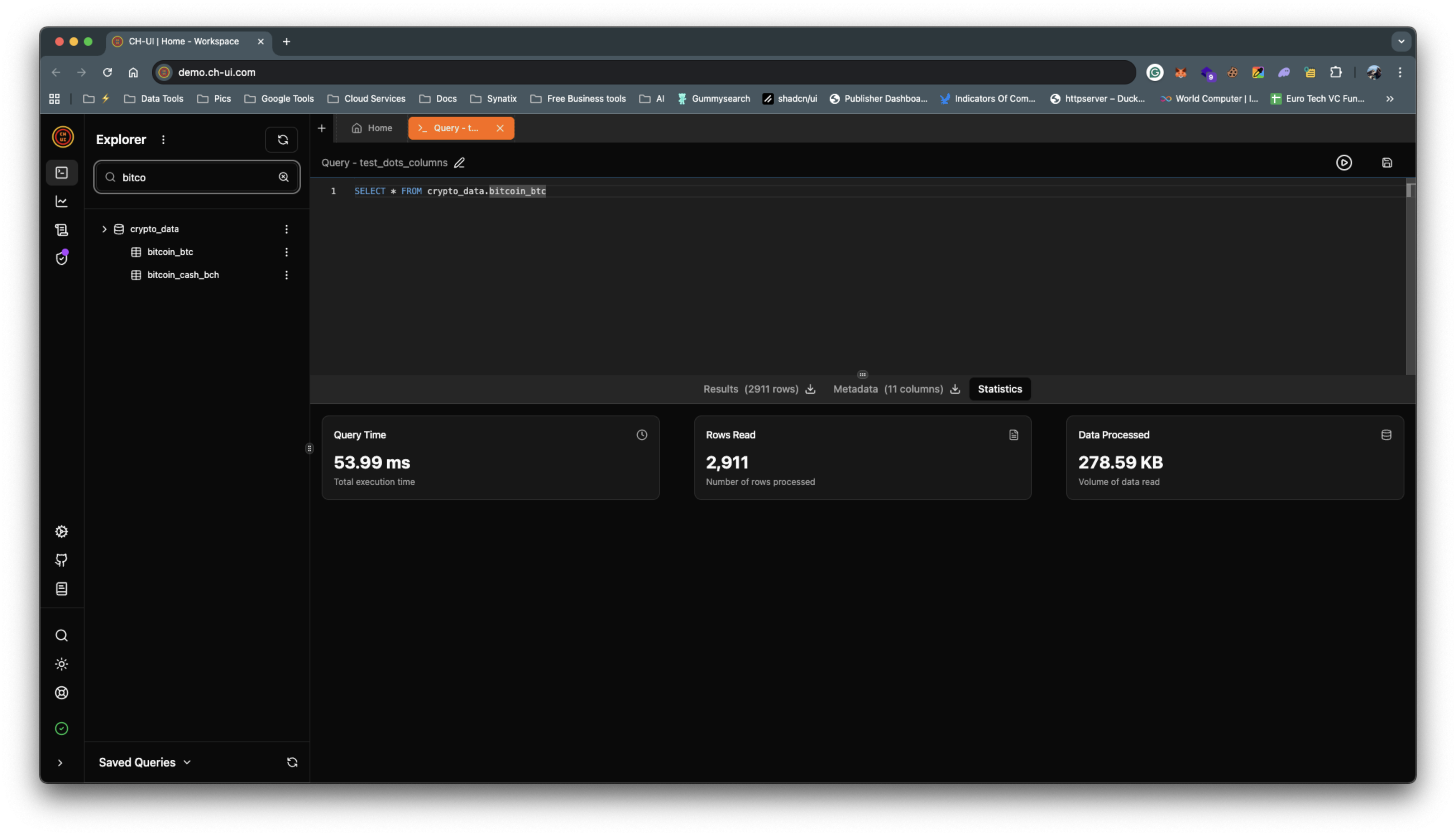Image resolution: width=1456 pixels, height=836 pixels.
Task: Open crypto_data three-dot options menu
Action: [287, 229]
